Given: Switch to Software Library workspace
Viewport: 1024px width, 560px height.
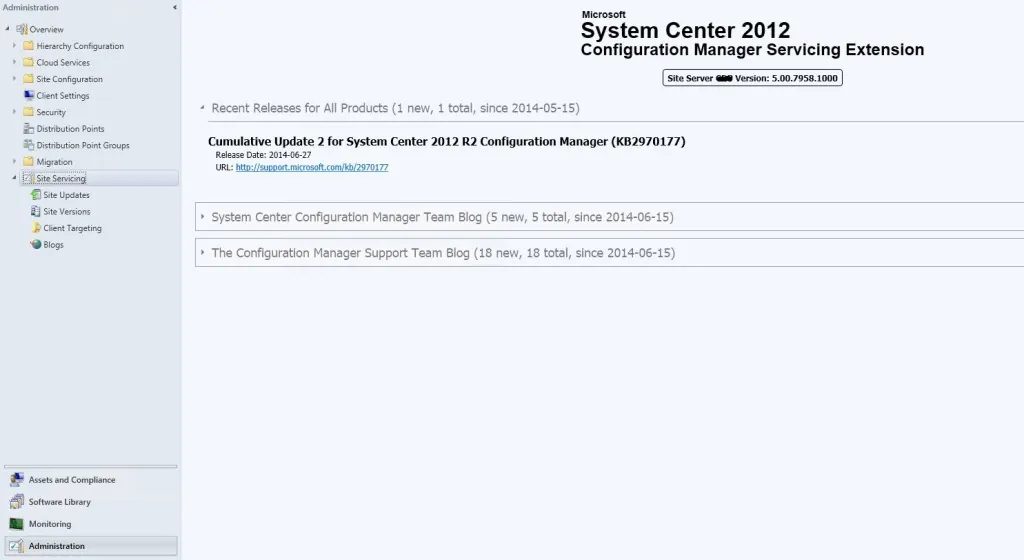Looking at the screenshot, I should [91, 502].
